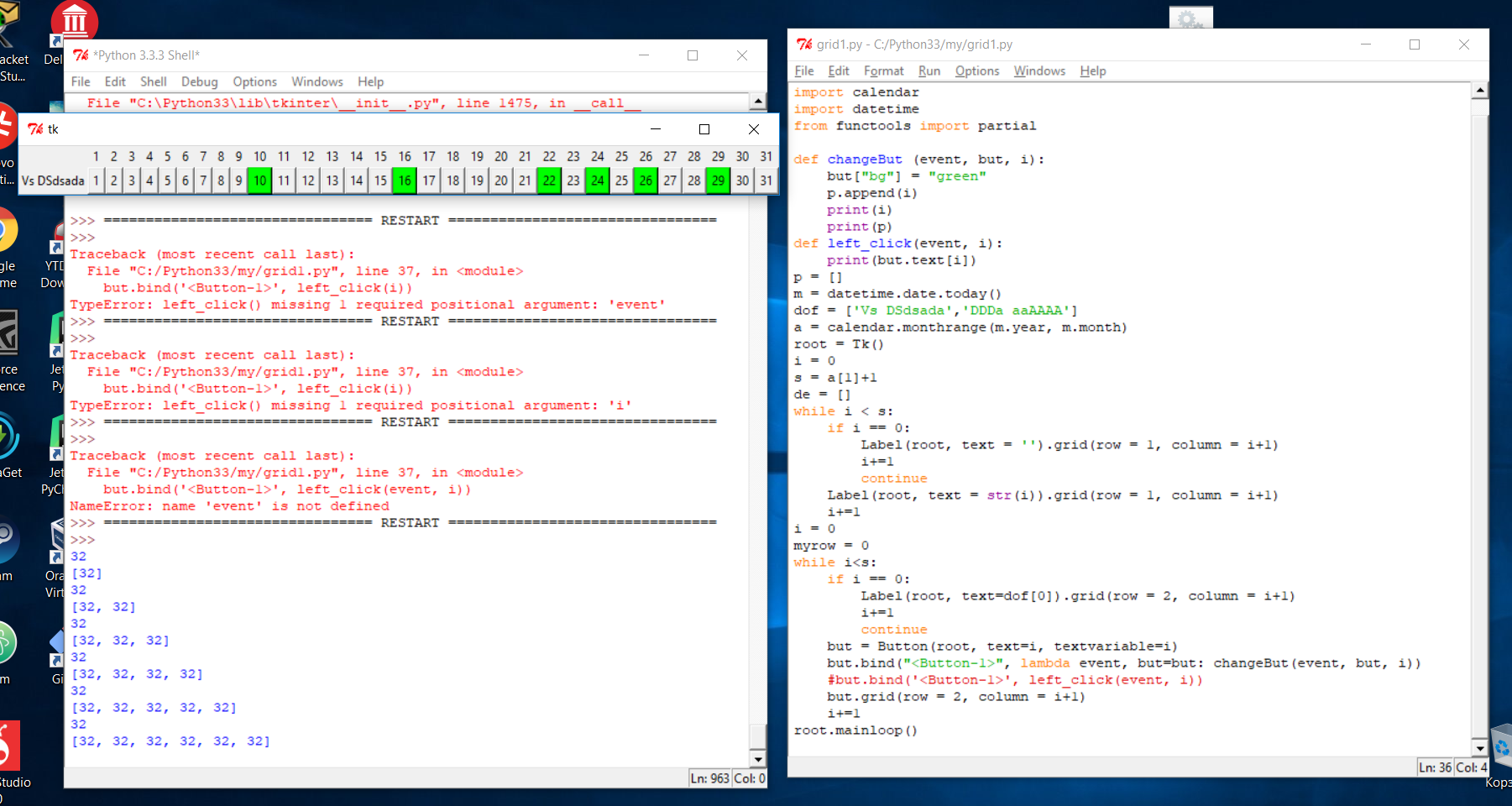Viewport: 1512px width, 806px height.
Task: Click Python Shell vertical scrollbar thumb
Action: [758, 736]
